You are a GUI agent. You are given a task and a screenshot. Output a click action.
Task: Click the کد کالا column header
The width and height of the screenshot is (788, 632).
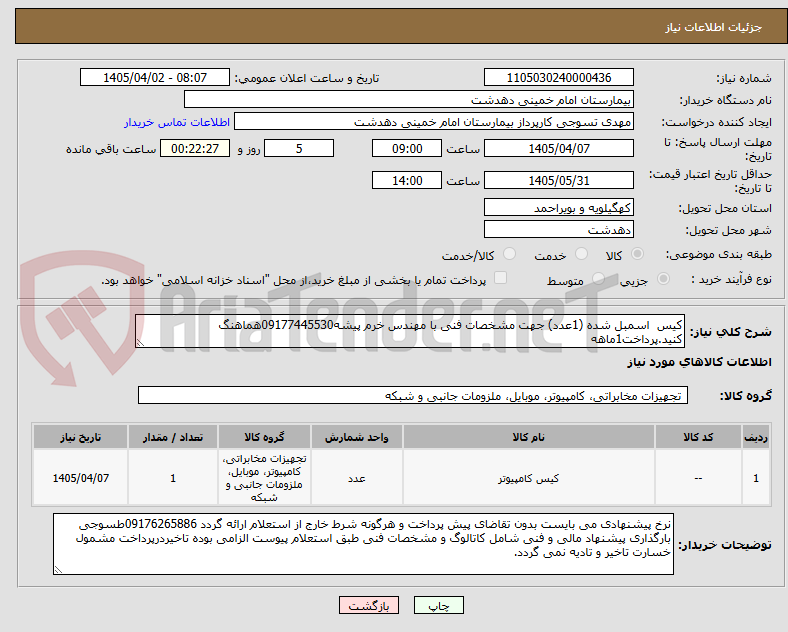(698, 437)
